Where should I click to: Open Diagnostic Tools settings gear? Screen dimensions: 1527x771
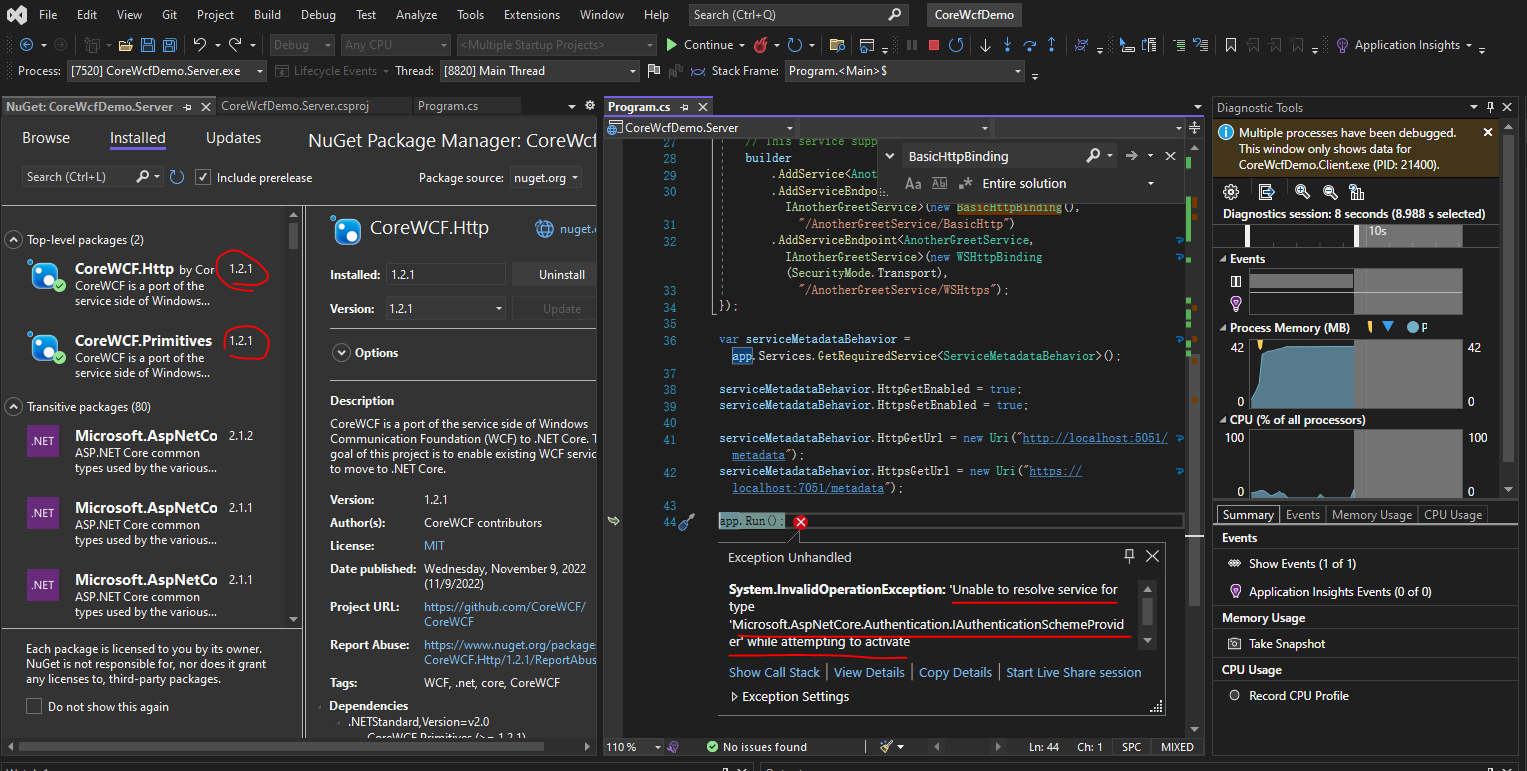pyautogui.click(x=1231, y=192)
